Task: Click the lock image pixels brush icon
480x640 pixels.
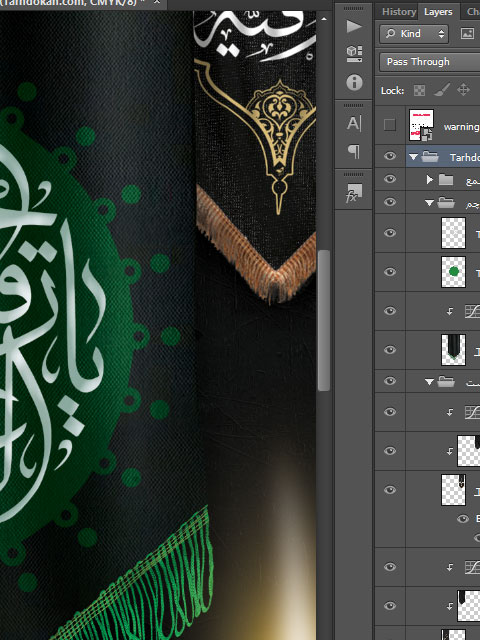Action: (442, 90)
